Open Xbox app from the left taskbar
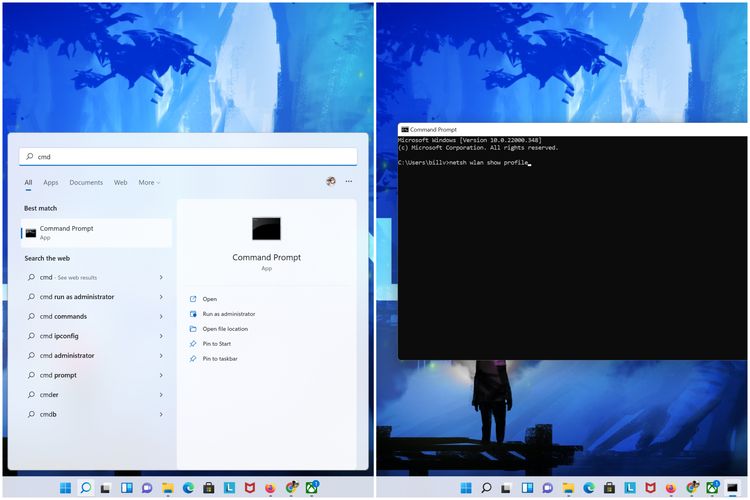 point(312,488)
